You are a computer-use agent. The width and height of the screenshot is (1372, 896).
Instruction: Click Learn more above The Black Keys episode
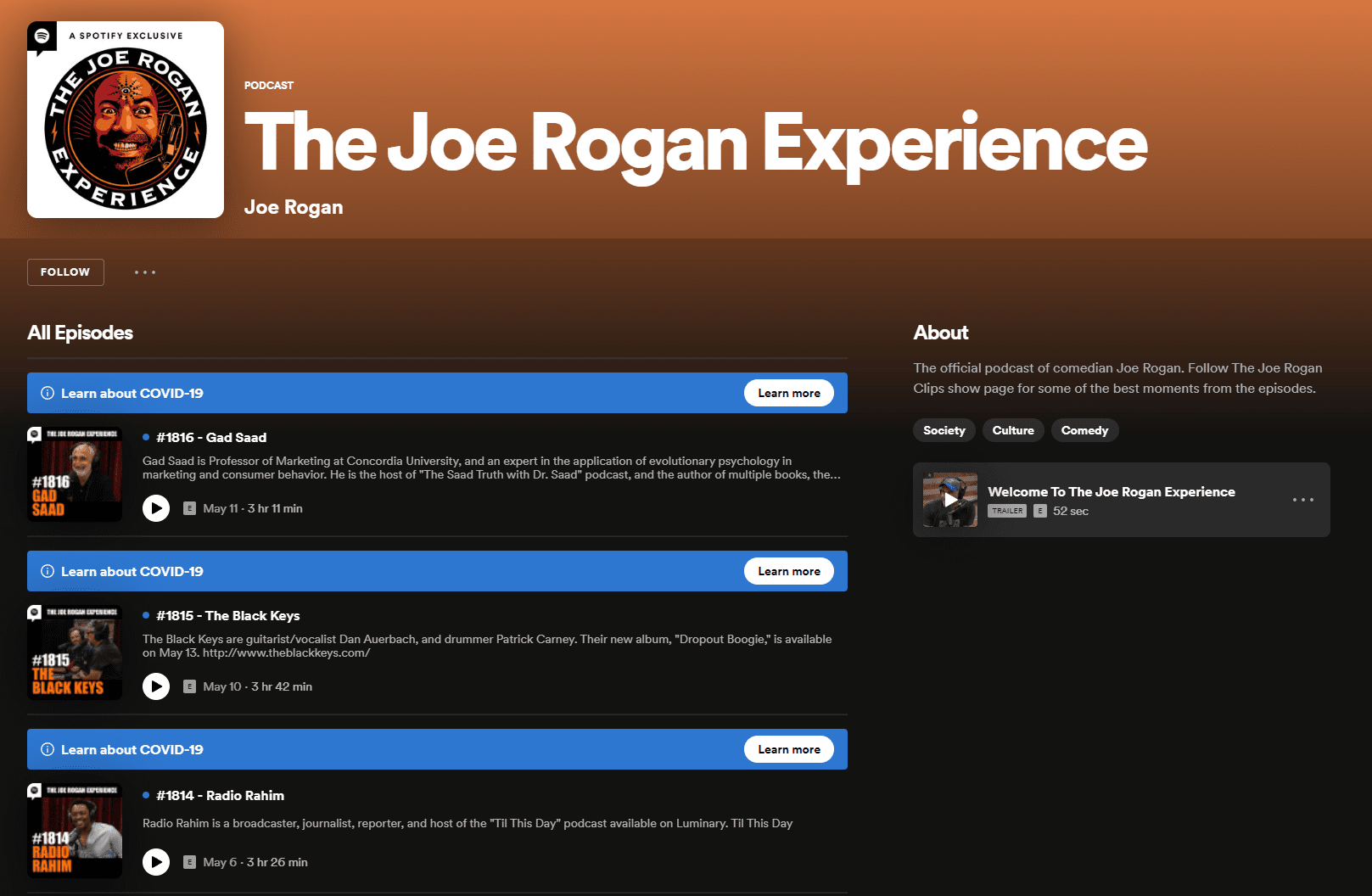[789, 571]
